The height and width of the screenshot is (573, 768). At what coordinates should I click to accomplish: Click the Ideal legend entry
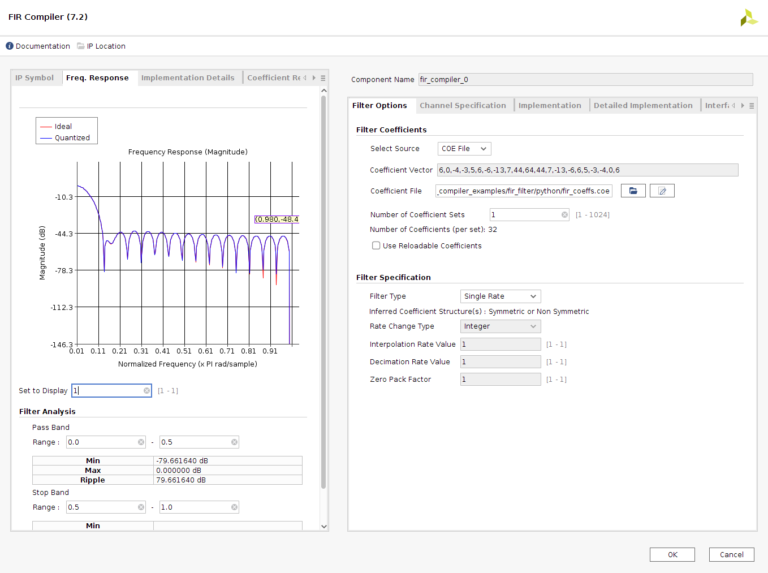coord(56,126)
